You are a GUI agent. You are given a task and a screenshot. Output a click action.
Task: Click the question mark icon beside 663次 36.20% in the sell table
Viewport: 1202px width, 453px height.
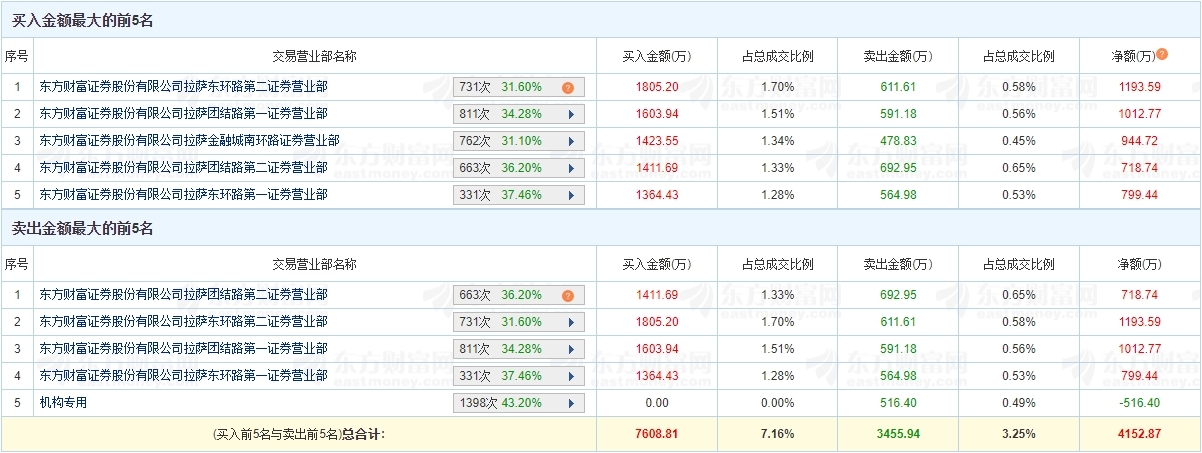(x=567, y=295)
